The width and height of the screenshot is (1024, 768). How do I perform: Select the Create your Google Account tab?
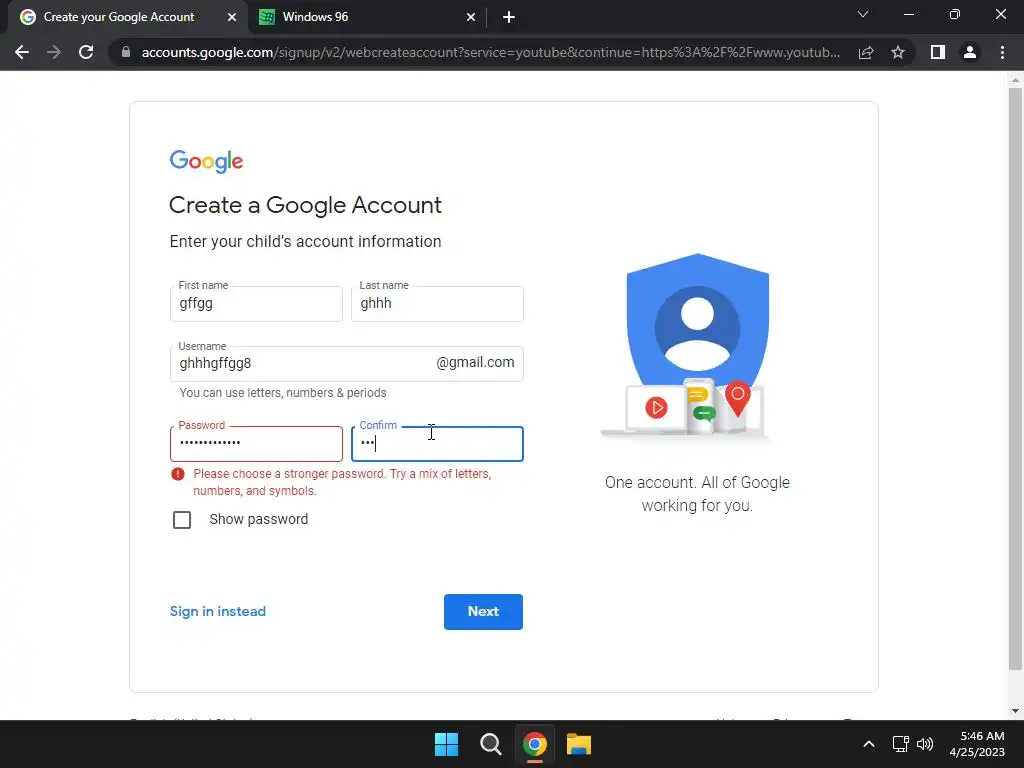tap(127, 17)
